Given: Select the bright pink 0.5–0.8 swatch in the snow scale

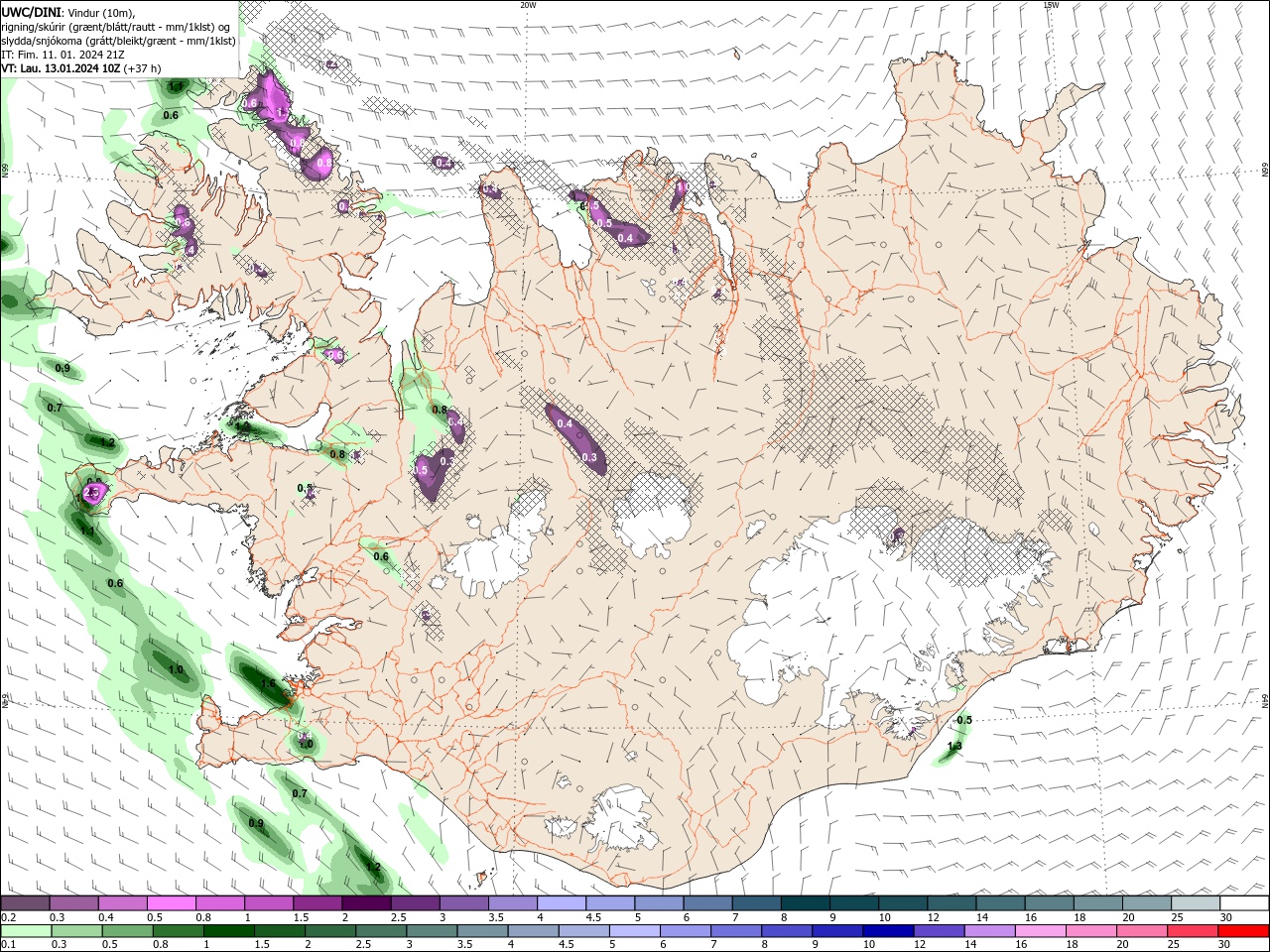Looking at the screenshot, I should pyautogui.click(x=172, y=903).
